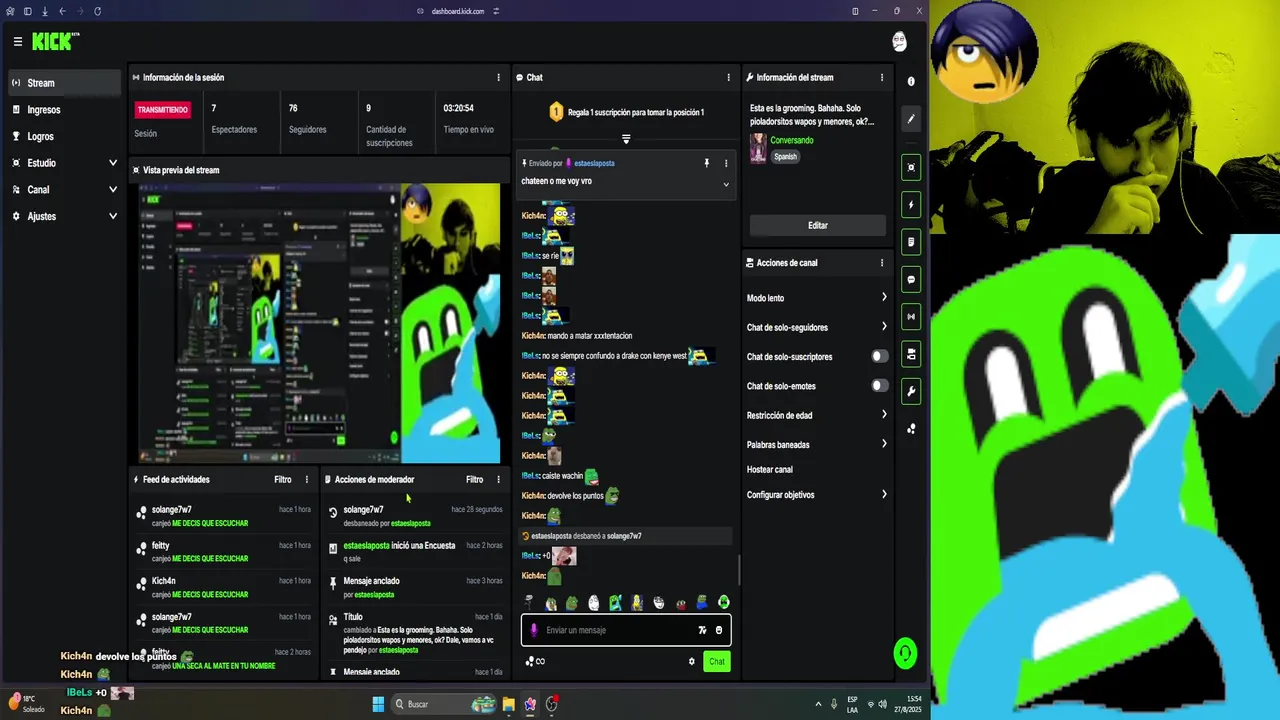Click the Mensaje anclado moderator action

pyautogui.click(x=371, y=581)
